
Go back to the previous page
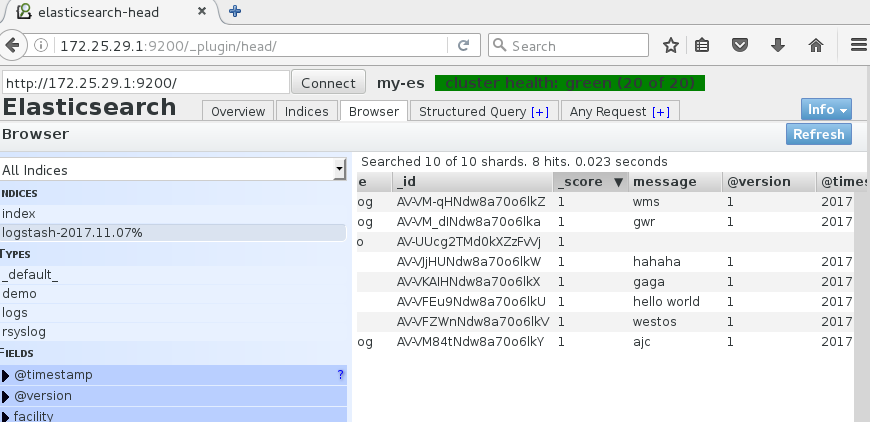tap(11, 45)
